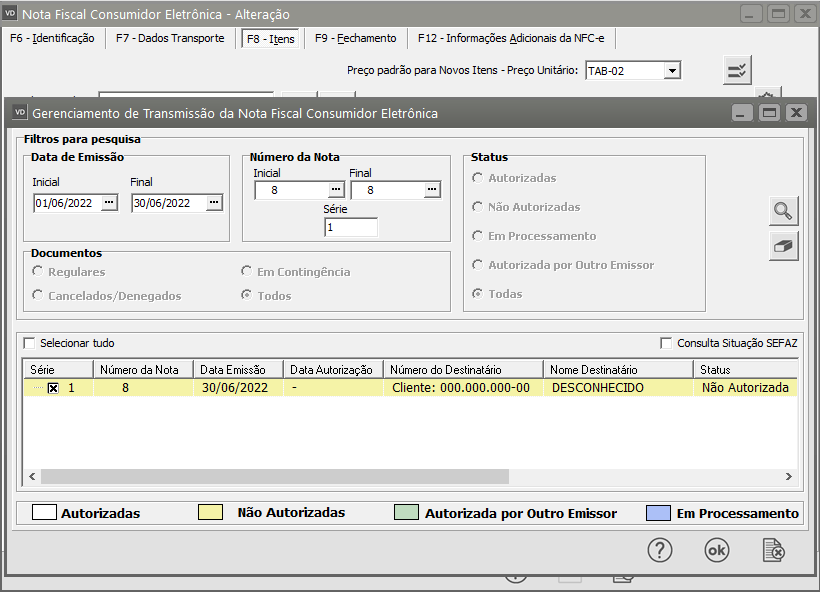Viewport: 820px width, 592px height.
Task: Sort by Data Emissão column header
Action: tap(238, 370)
